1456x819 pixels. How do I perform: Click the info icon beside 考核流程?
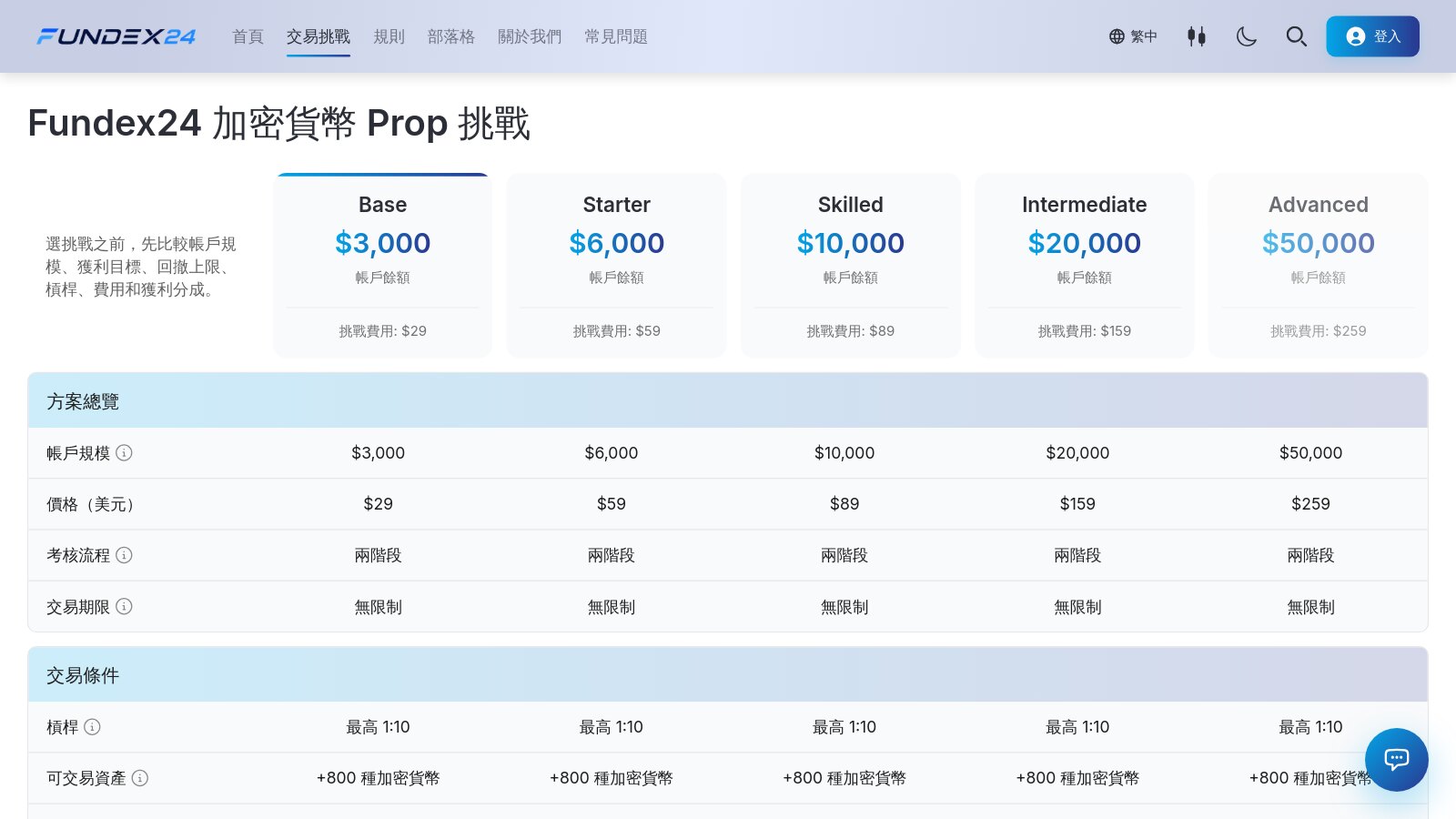pyautogui.click(x=124, y=554)
